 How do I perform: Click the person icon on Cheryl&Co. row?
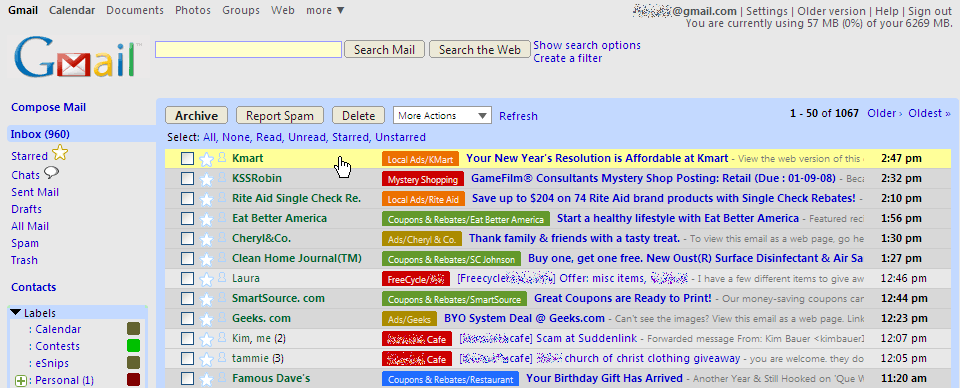[222, 238]
